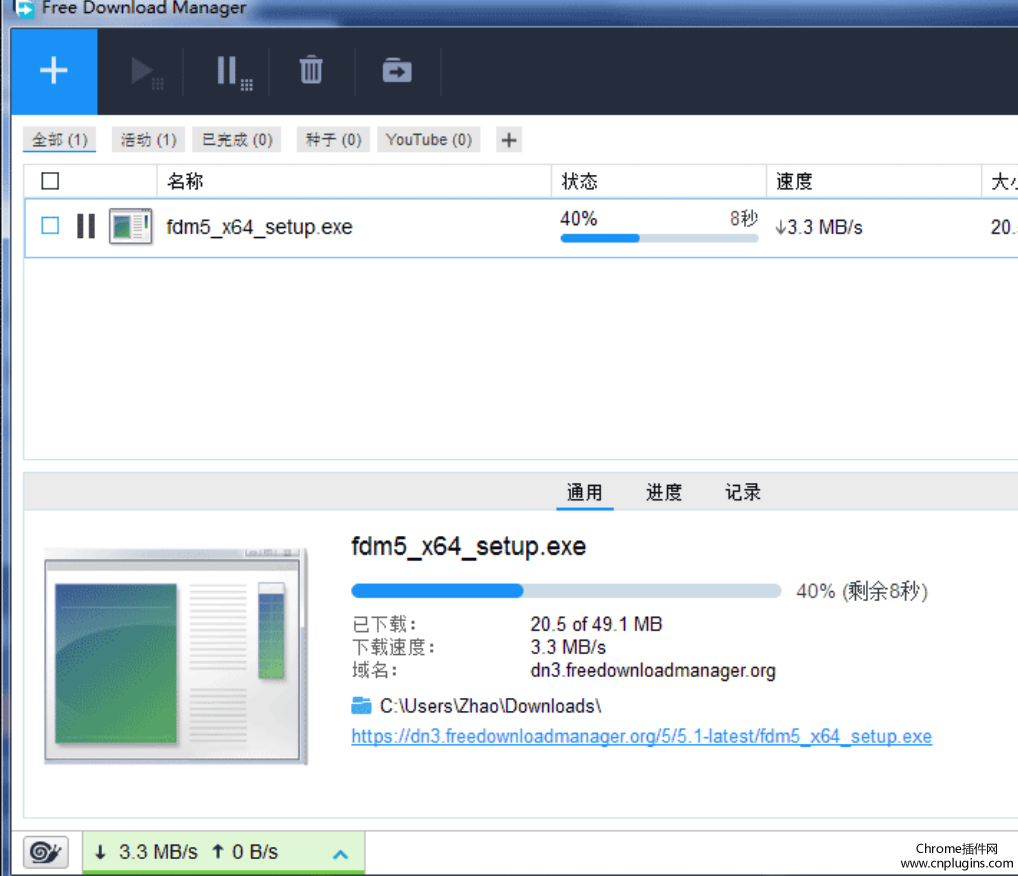Pause the fdm5_x64_setup.exe download row

[x=86, y=227]
